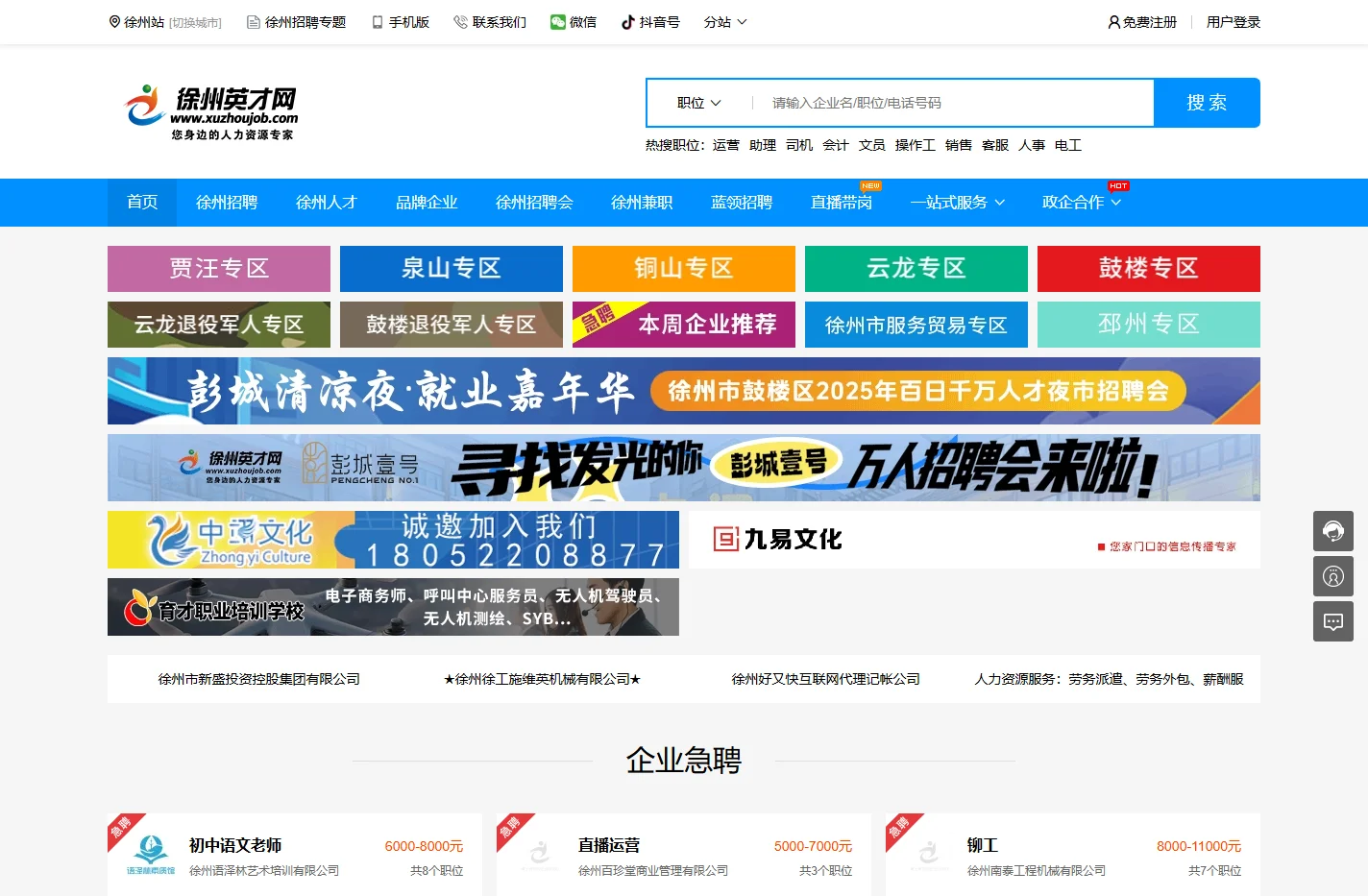Open the 徐州兼职 navigation tab
1368x896 pixels.
tap(642, 203)
